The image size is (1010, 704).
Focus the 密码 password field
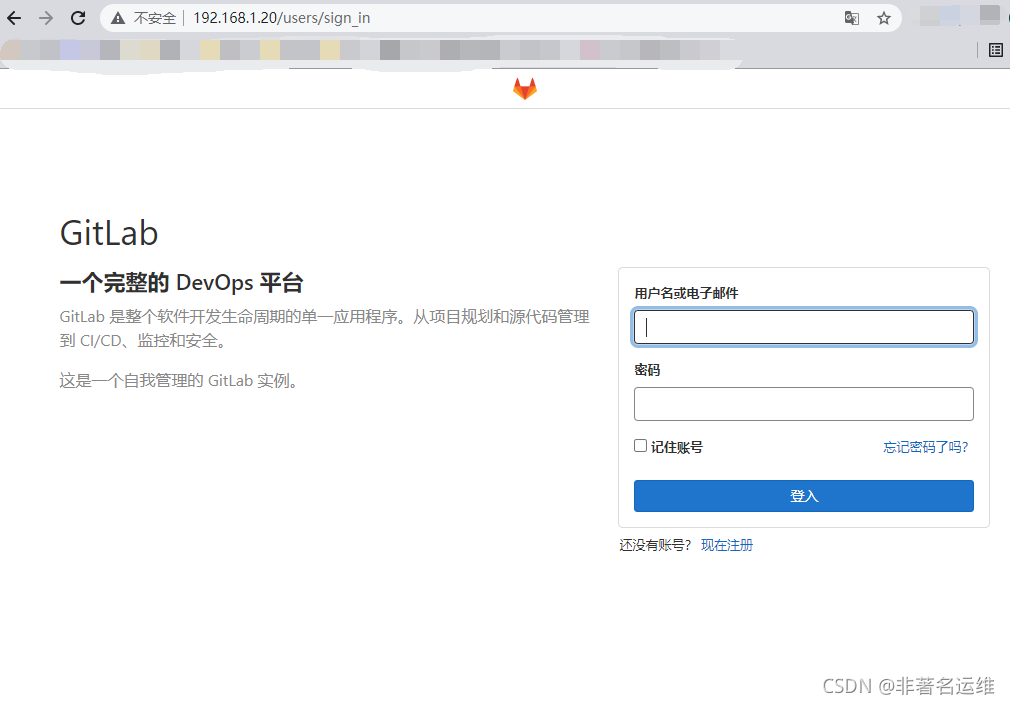(804, 404)
